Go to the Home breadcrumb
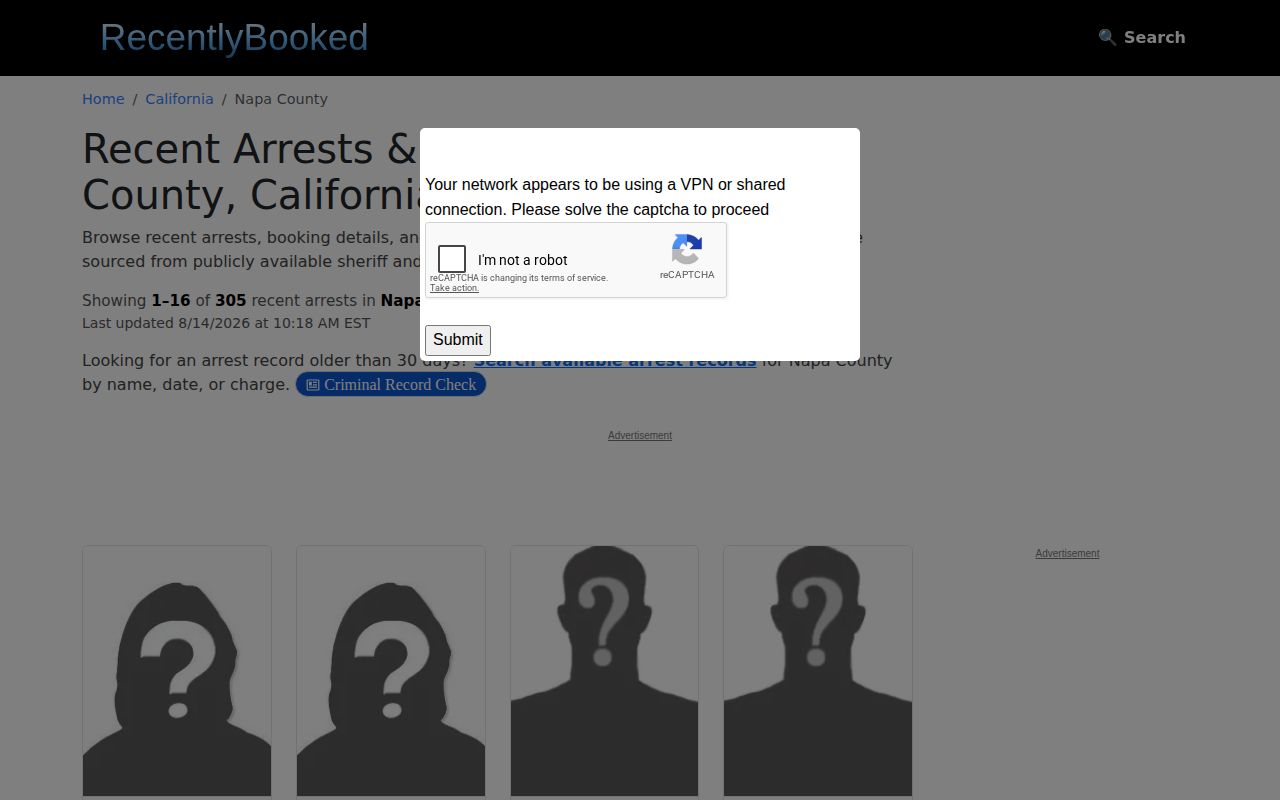The width and height of the screenshot is (1280, 800). pyautogui.click(x=103, y=99)
